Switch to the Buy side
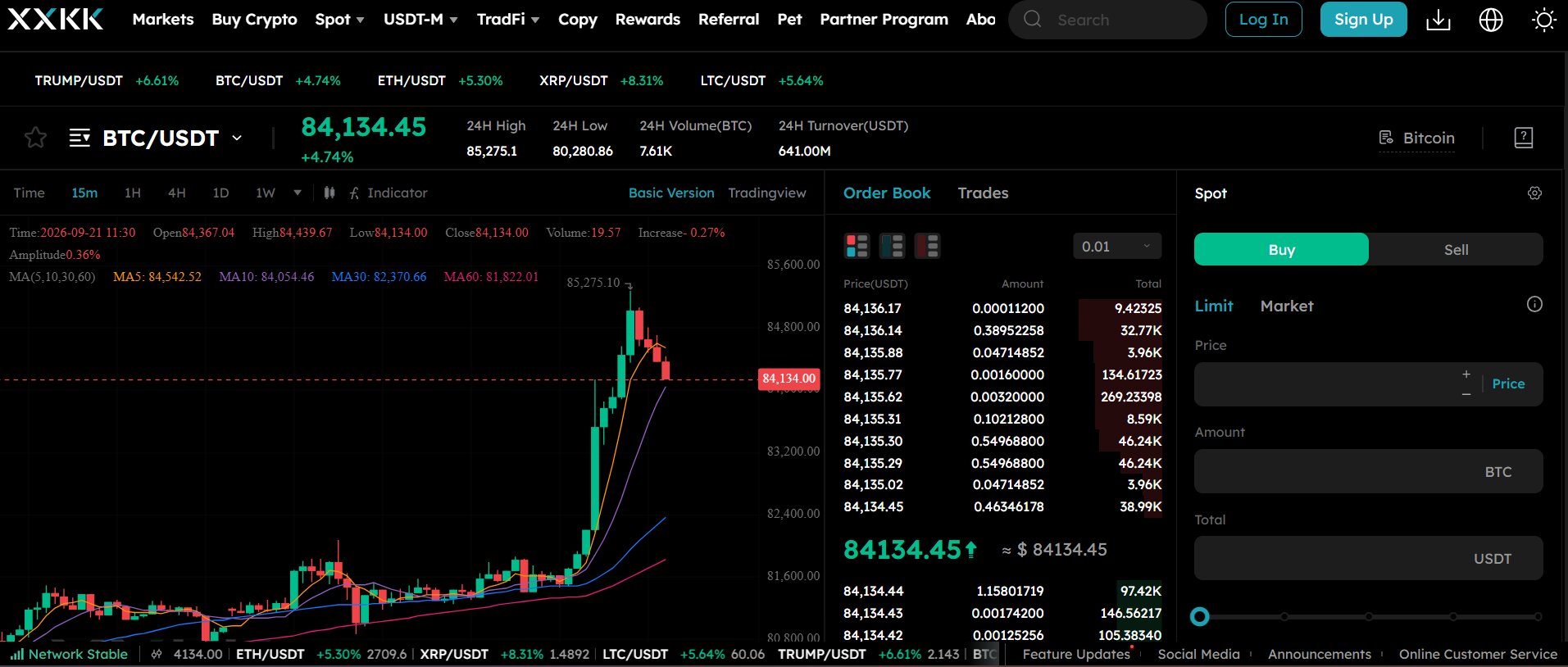 pos(1281,249)
